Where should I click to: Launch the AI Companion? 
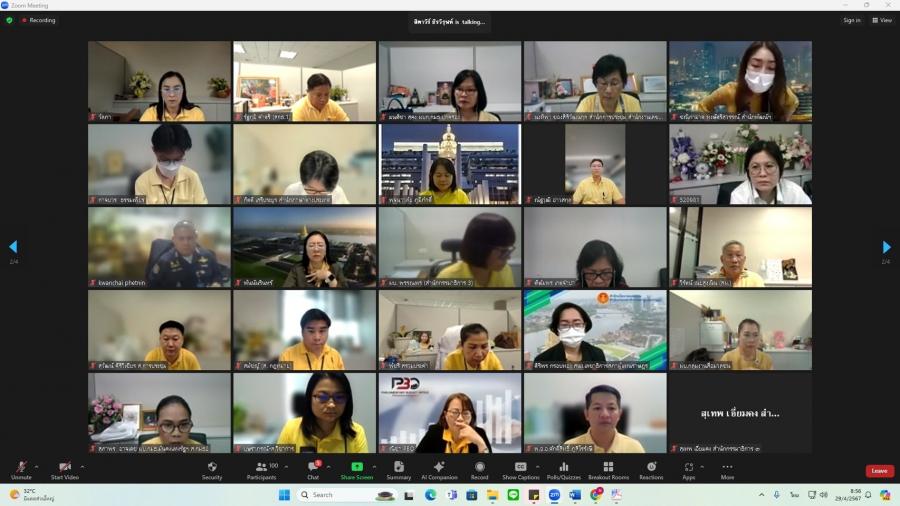click(x=439, y=469)
